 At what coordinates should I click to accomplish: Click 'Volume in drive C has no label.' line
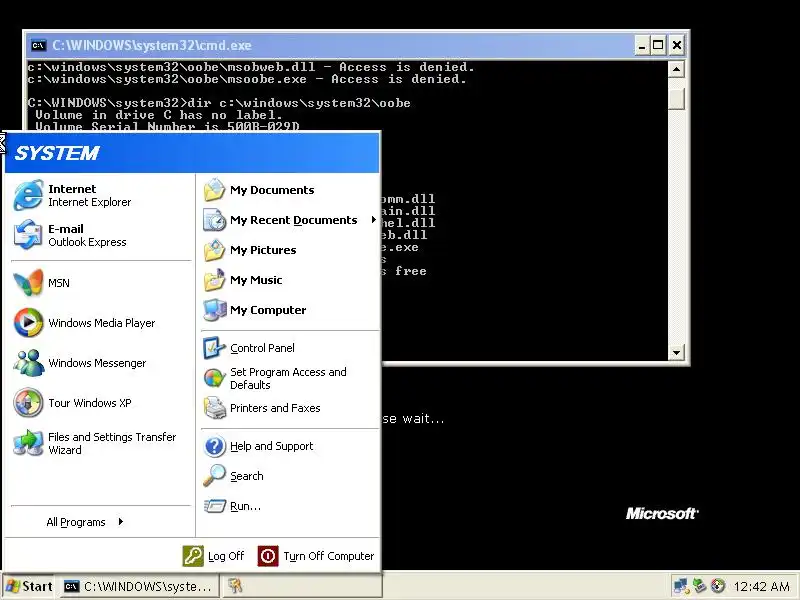click(x=159, y=115)
